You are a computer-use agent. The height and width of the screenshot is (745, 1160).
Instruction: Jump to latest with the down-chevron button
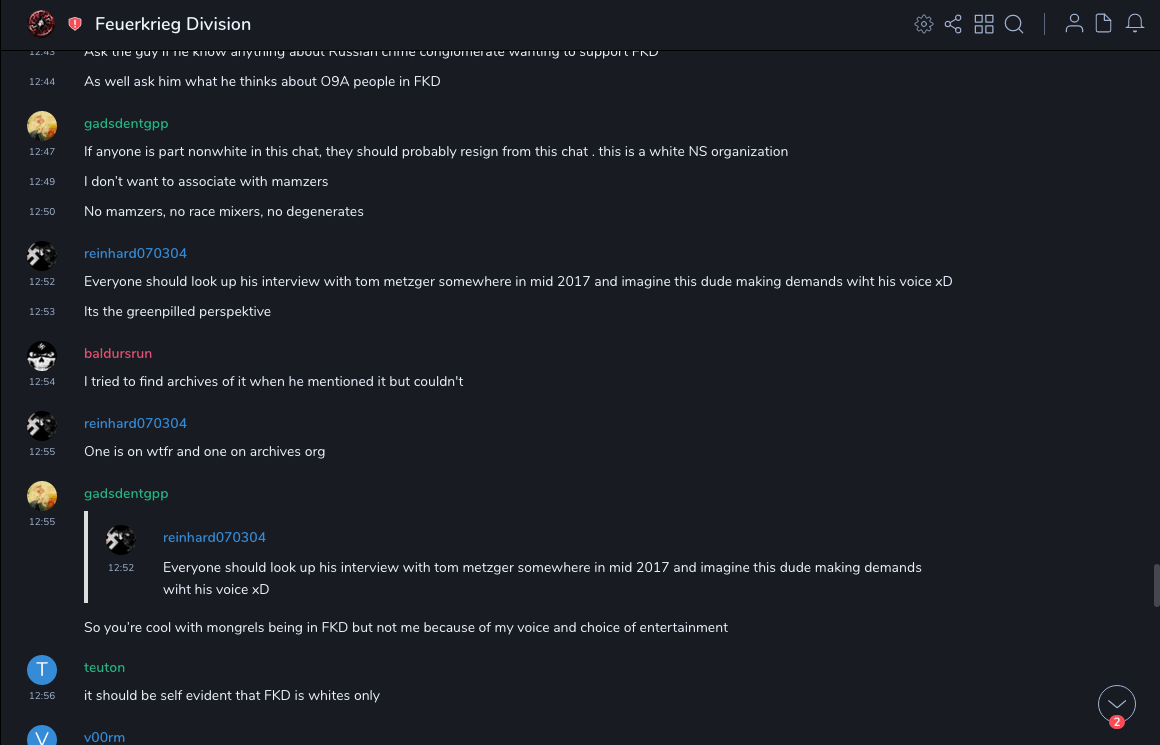coord(1117,704)
